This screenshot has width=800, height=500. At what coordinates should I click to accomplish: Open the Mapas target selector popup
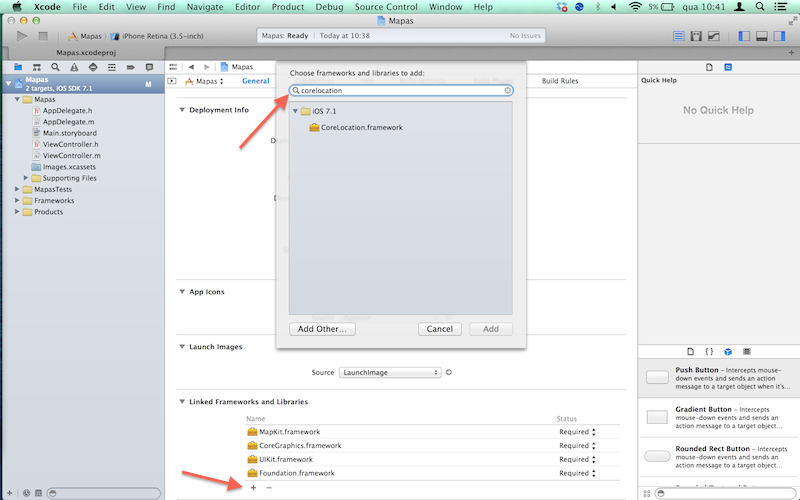tap(204, 81)
